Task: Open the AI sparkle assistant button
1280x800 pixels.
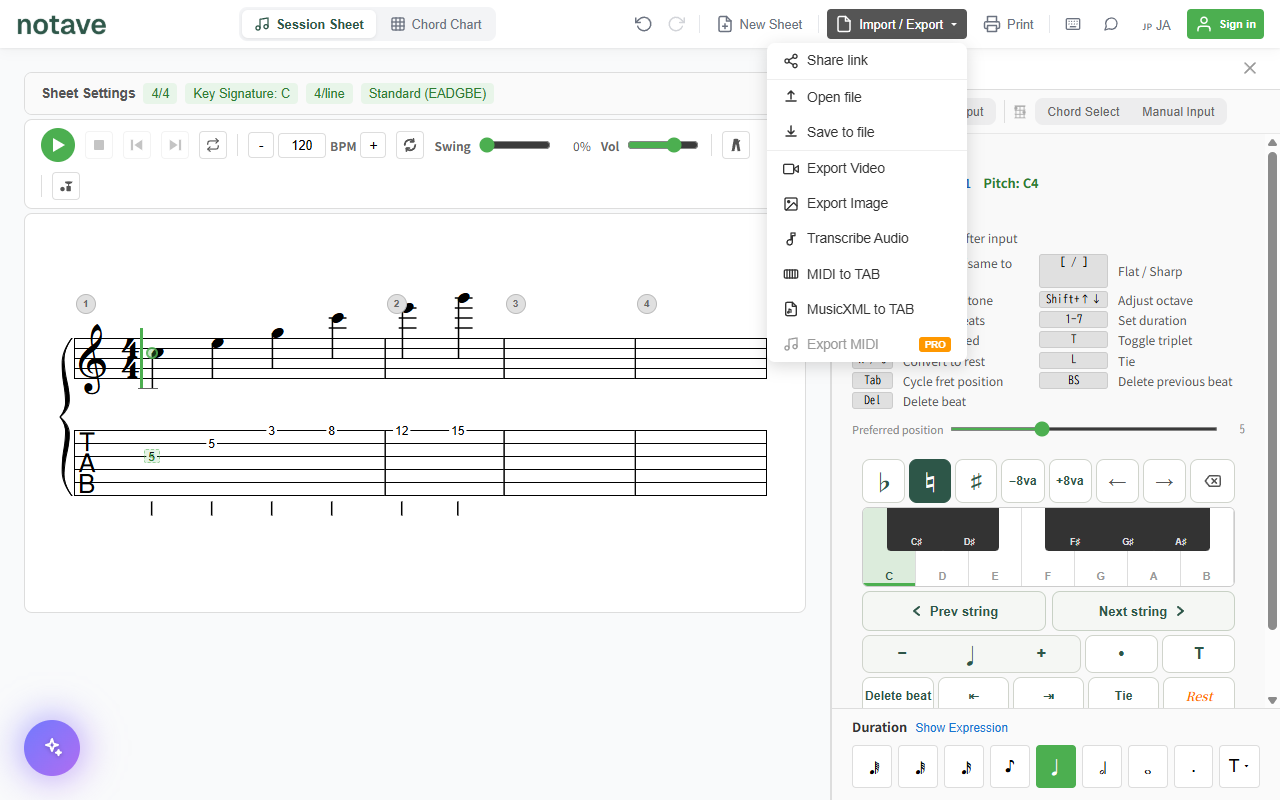Action: [x=52, y=748]
